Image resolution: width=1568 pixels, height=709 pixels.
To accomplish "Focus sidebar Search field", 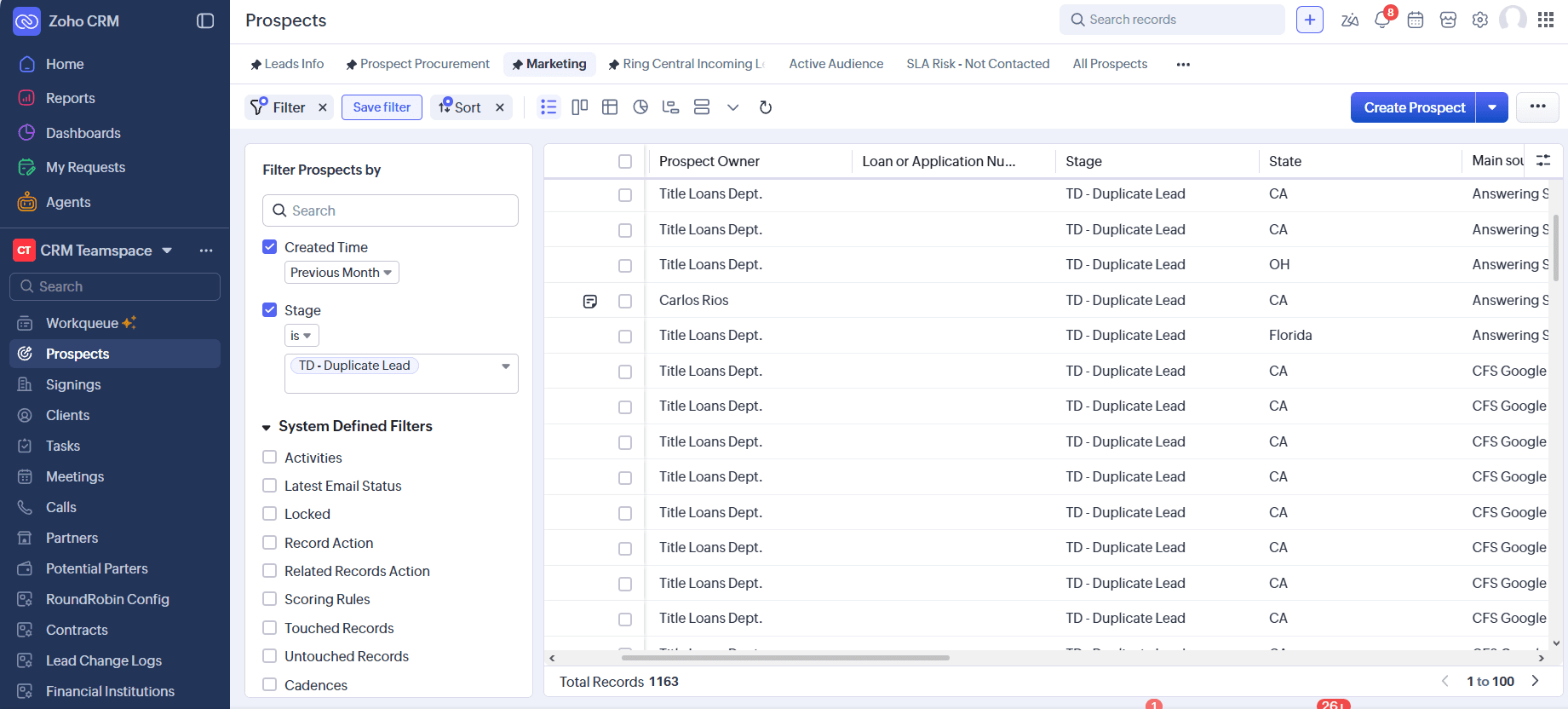I will (x=115, y=286).
